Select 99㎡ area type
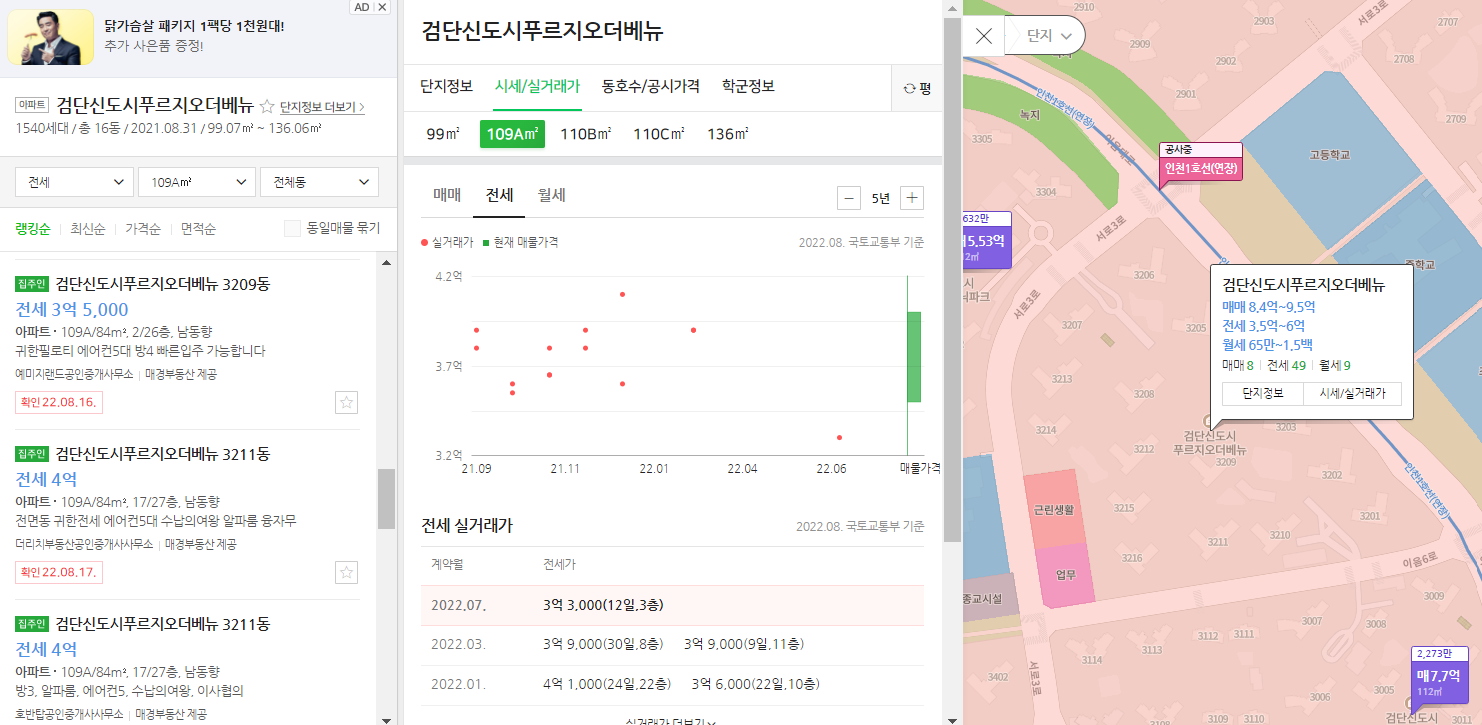 pos(442,134)
